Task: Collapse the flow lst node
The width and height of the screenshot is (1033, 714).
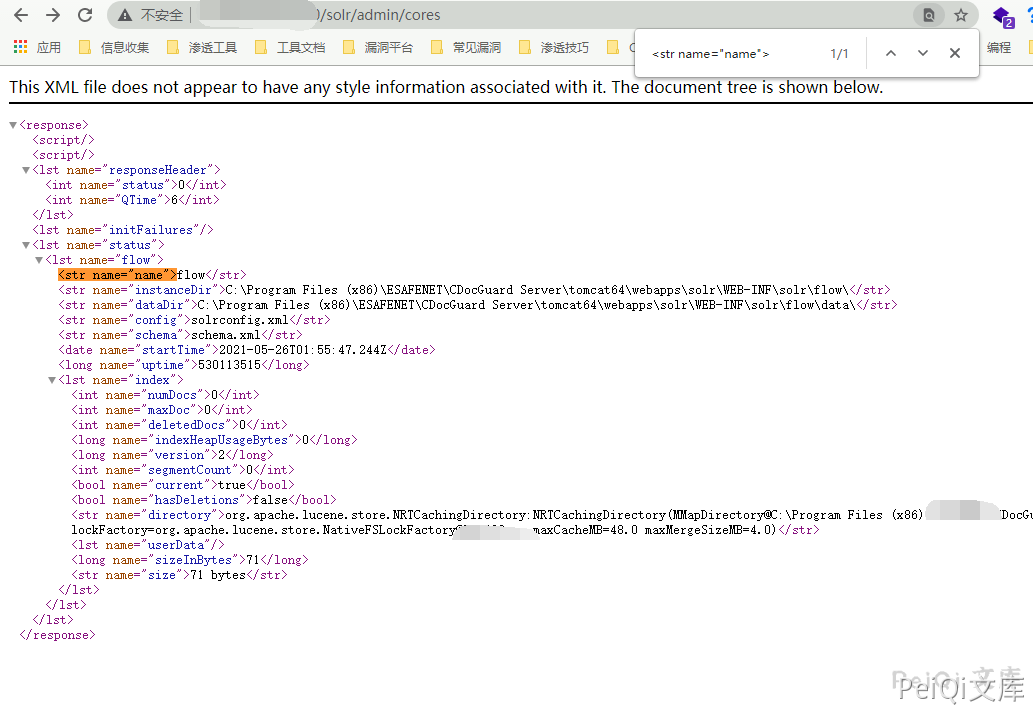Action: click(x=39, y=260)
